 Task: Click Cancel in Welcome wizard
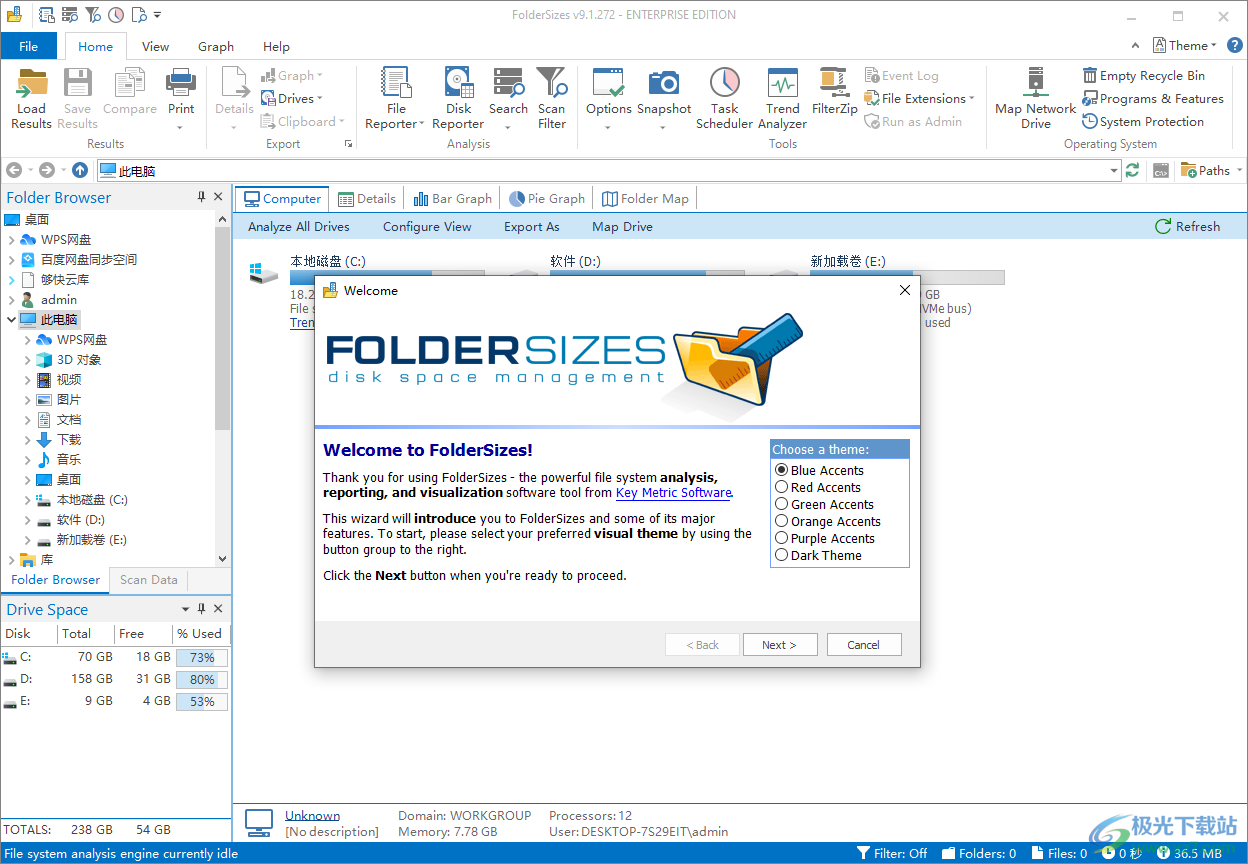coord(864,645)
